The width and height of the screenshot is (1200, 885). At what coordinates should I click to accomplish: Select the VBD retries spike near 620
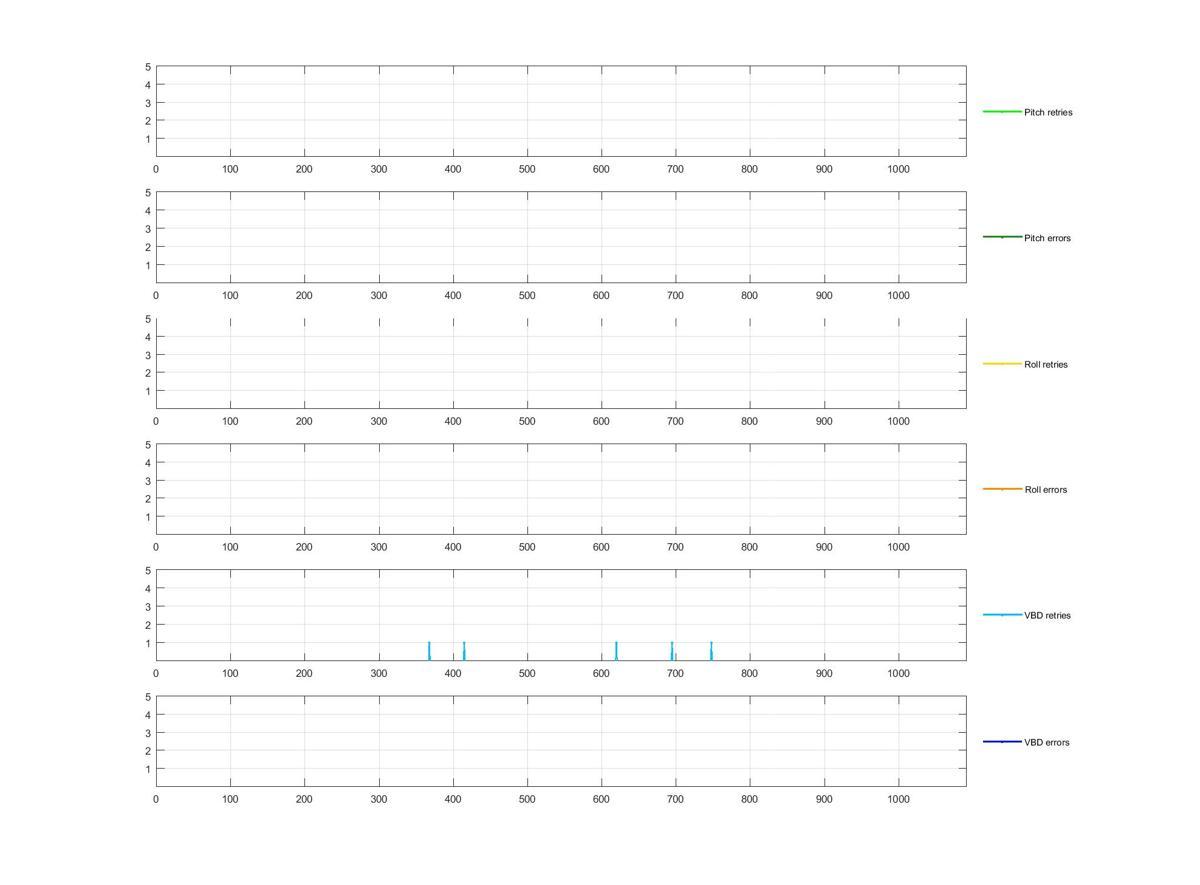(616, 651)
